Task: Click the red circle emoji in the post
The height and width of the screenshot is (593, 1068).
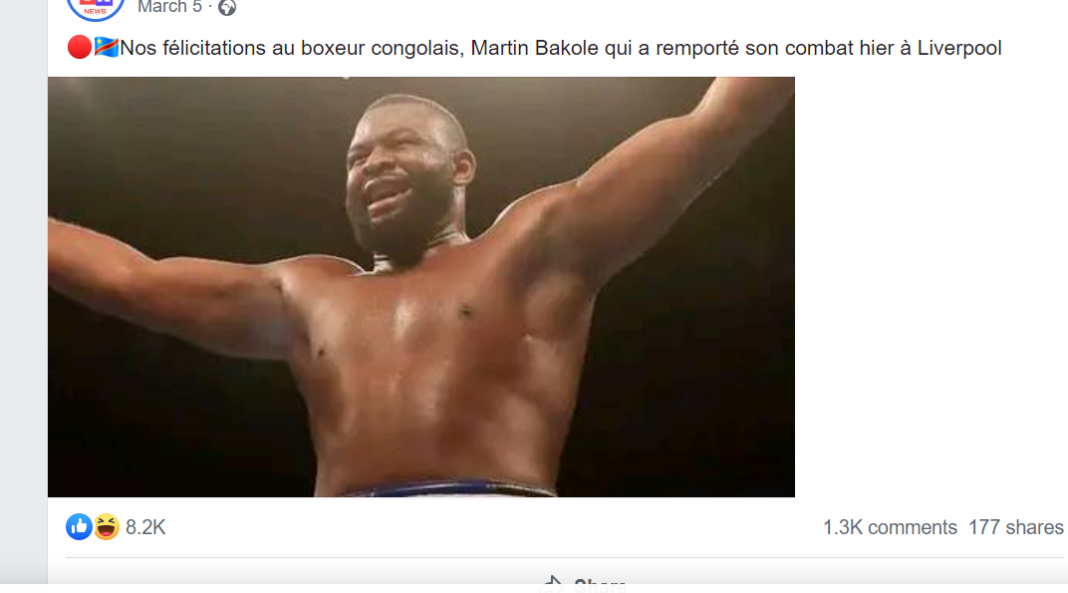Action: pos(79,47)
